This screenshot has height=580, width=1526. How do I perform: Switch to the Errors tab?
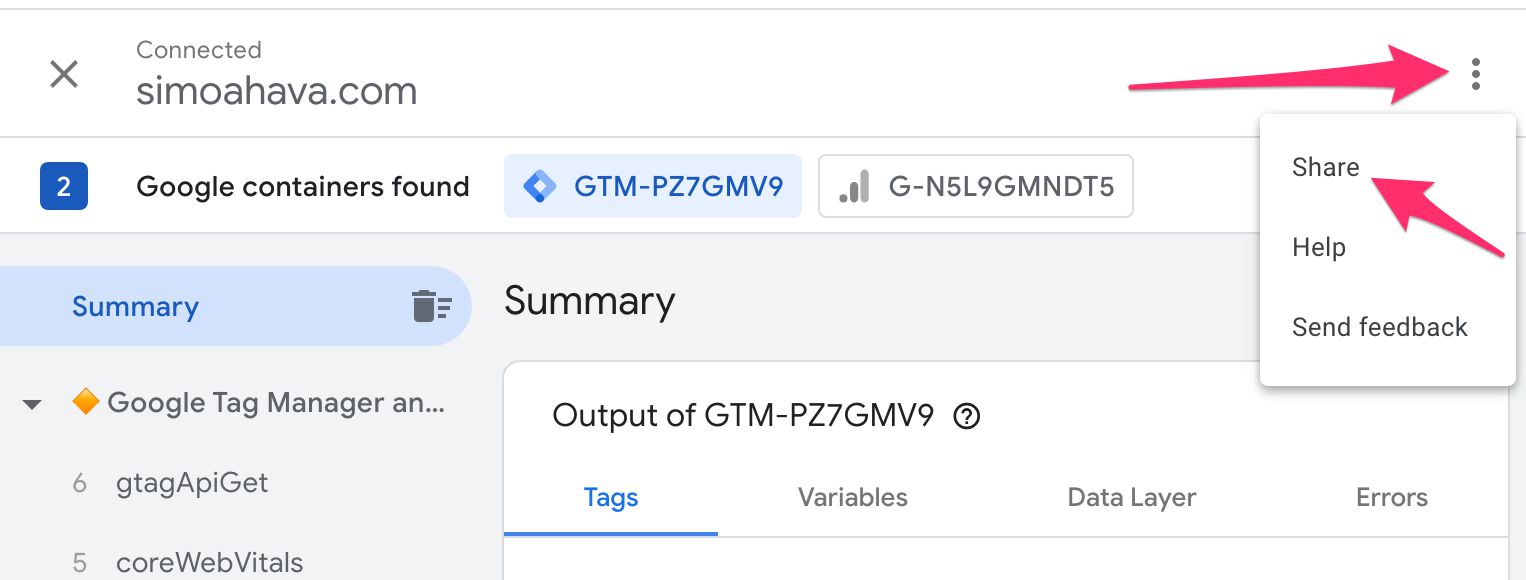(x=1392, y=498)
